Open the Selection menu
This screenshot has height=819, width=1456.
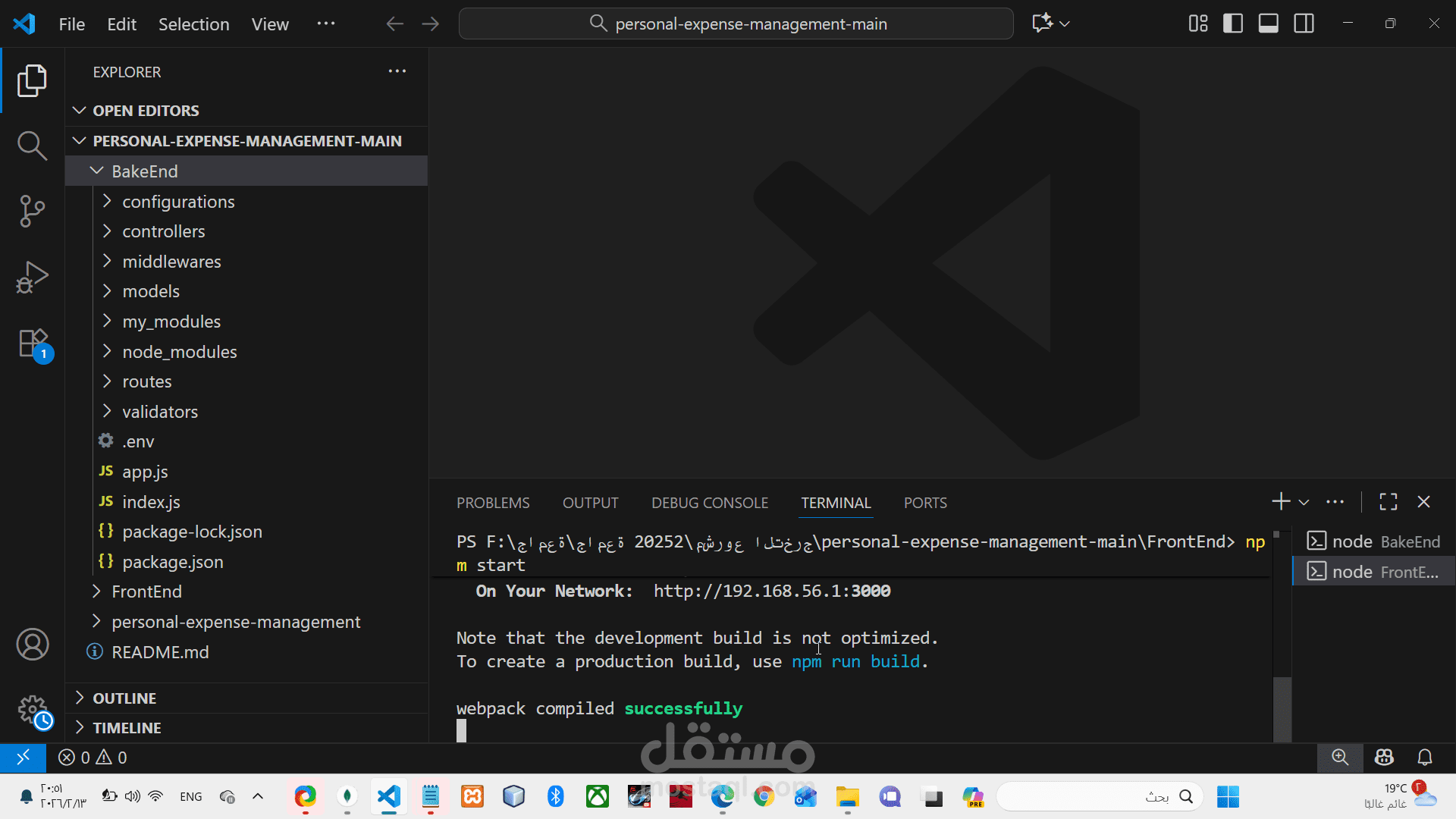(x=193, y=24)
